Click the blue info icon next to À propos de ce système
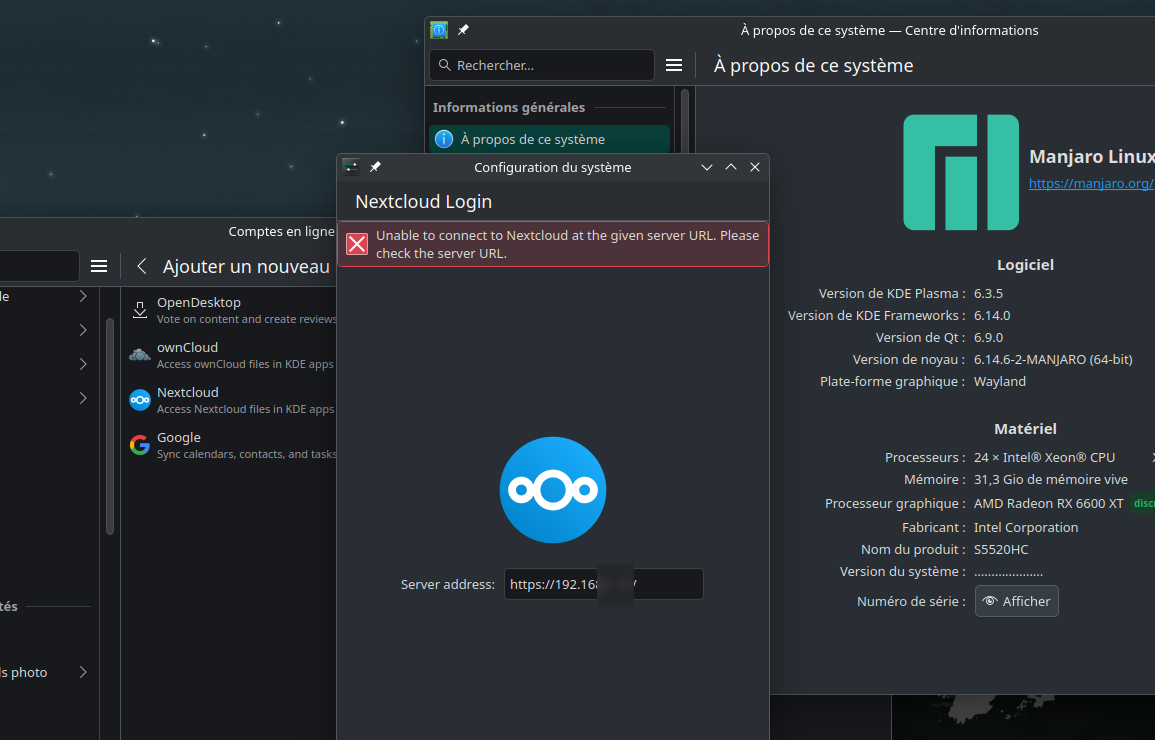Image resolution: width=1155 pixels, height=740 pixels. pyautogui.click(x=443, y=139)
